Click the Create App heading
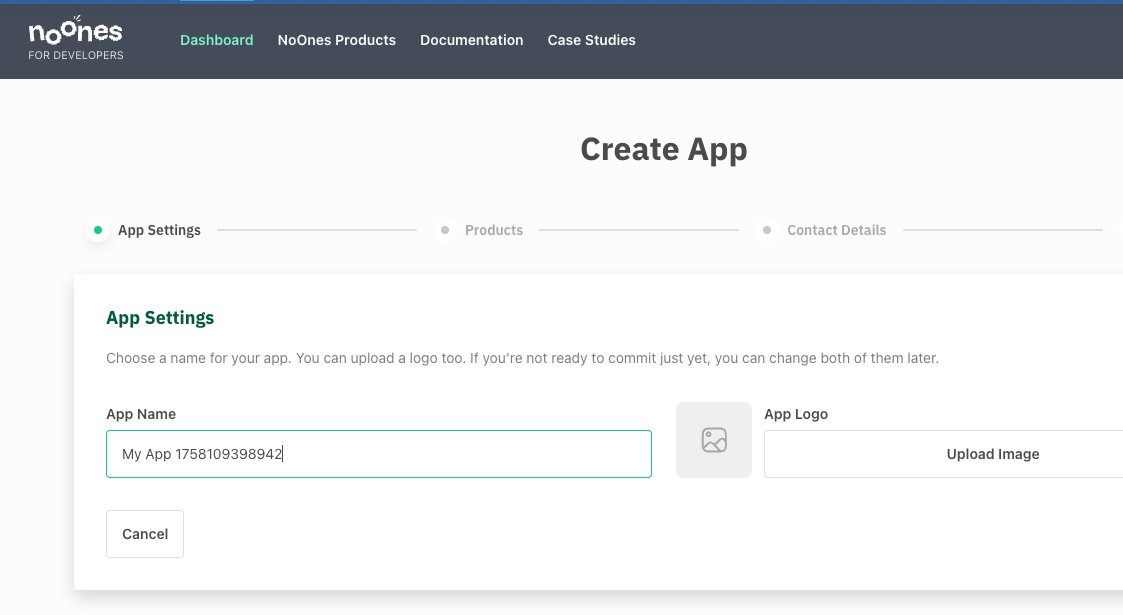This screenshot has height=615, width=1123. pos(664,150)
